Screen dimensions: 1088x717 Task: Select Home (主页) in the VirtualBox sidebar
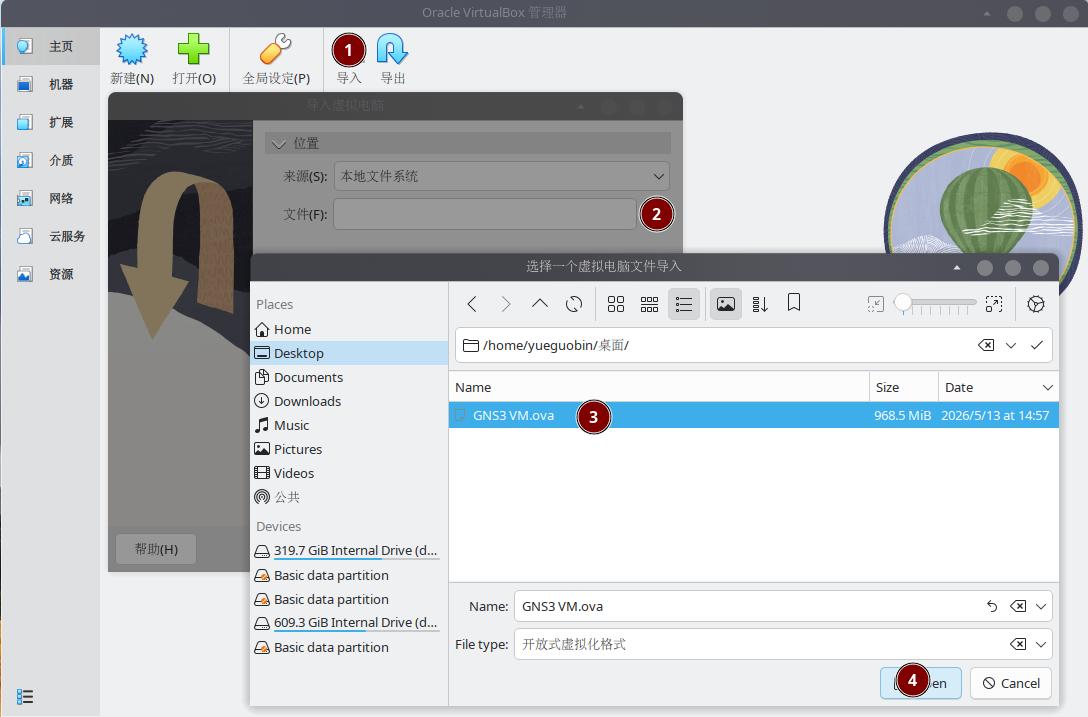pos(51,47)
